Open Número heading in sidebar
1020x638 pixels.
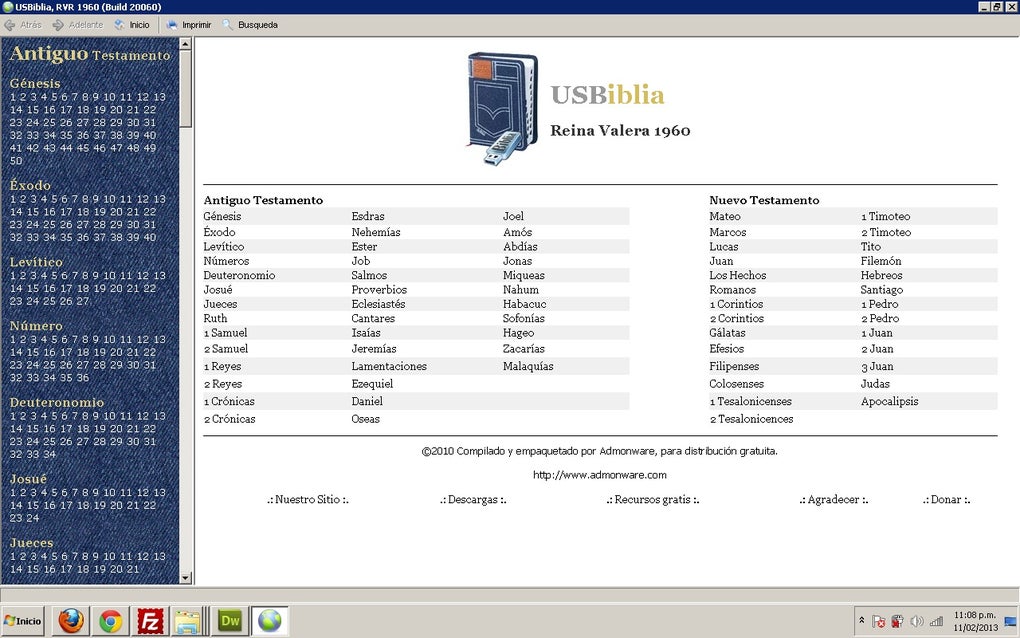point(36,326)
